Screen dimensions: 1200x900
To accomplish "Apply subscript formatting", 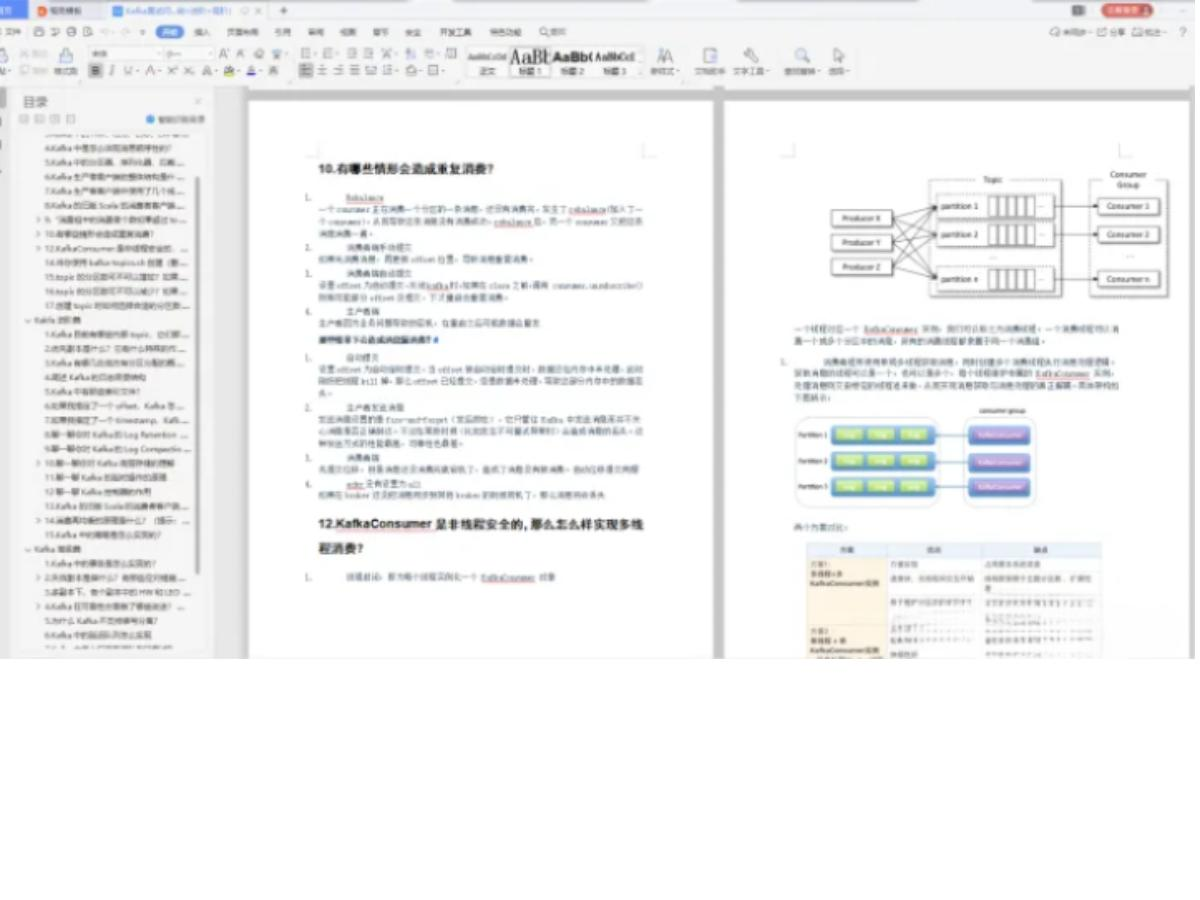I will click(188, 71).
